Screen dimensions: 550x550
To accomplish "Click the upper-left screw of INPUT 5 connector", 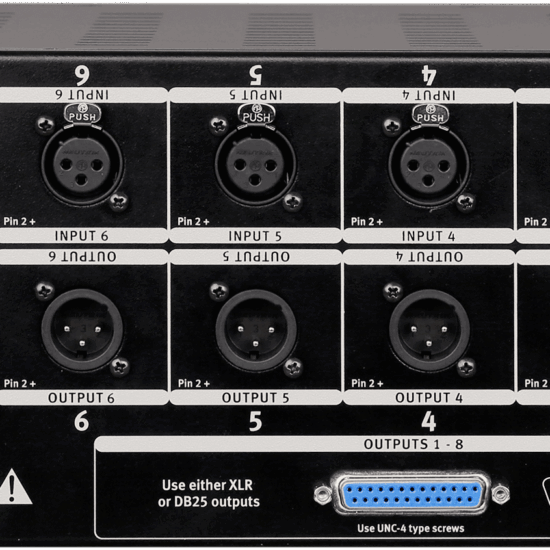I will (219, 125).
